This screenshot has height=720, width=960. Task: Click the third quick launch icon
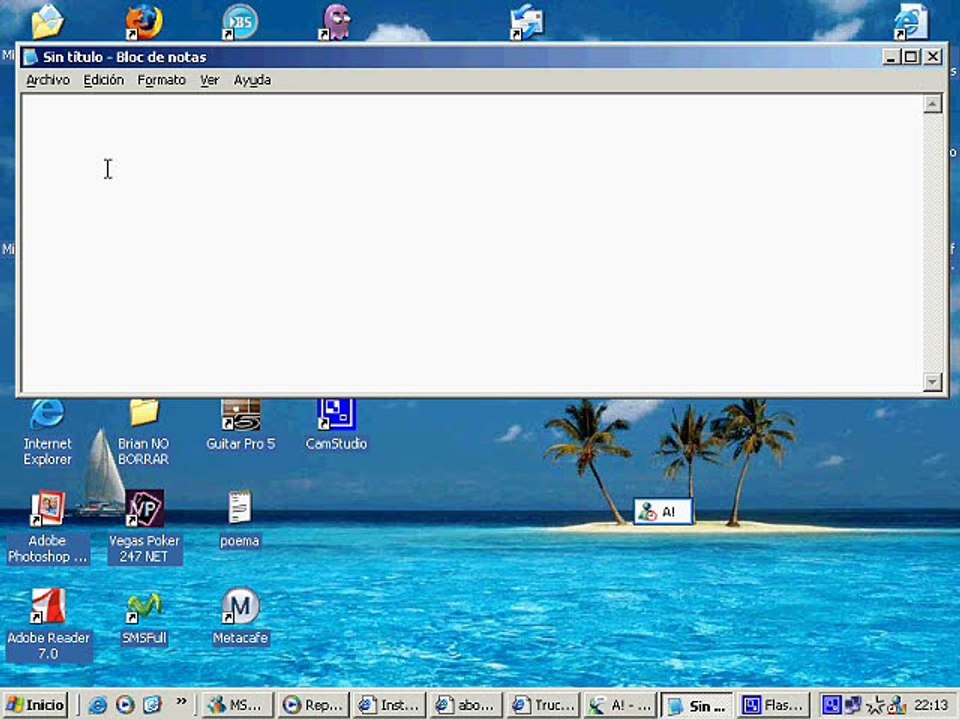point(152,705)
